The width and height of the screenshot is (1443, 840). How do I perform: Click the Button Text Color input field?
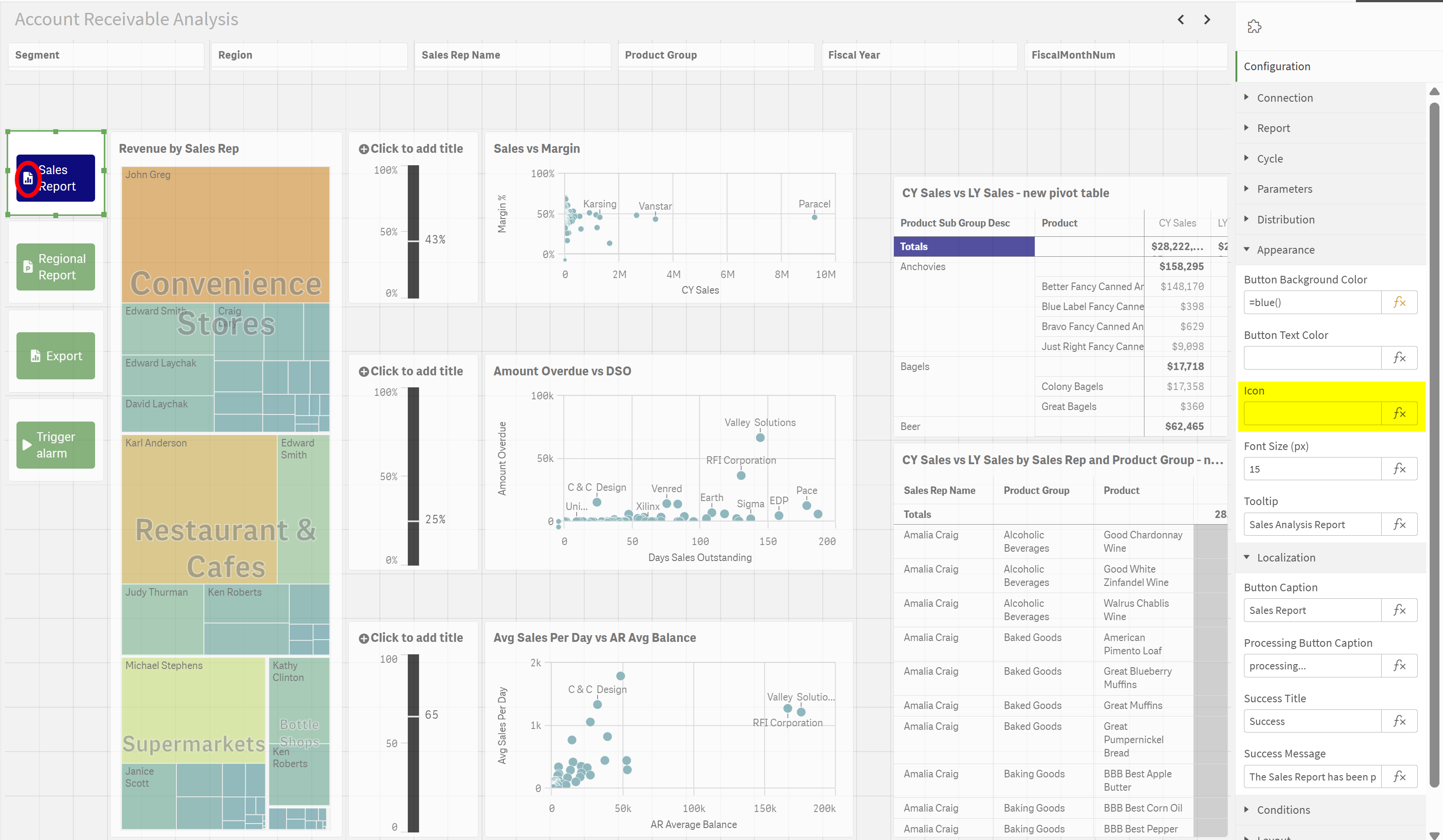1312,358
